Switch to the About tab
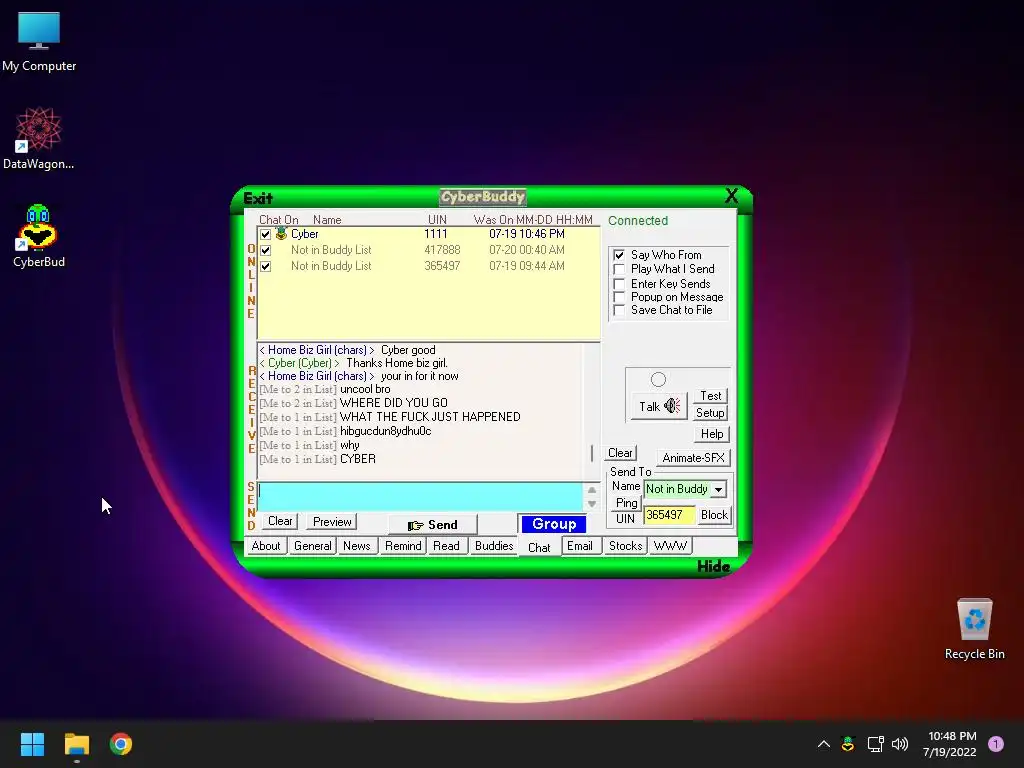Screen dimensions: 1024x768 [266, 546]
